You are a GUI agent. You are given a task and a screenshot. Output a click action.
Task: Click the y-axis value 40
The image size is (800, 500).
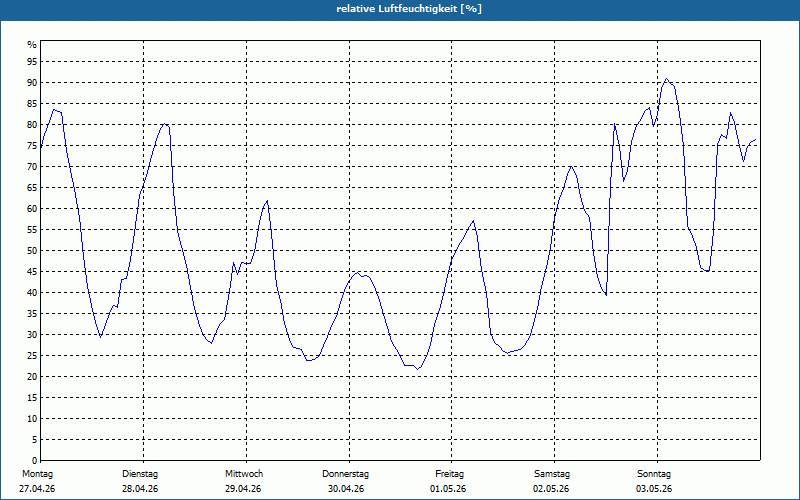(32, 293)
